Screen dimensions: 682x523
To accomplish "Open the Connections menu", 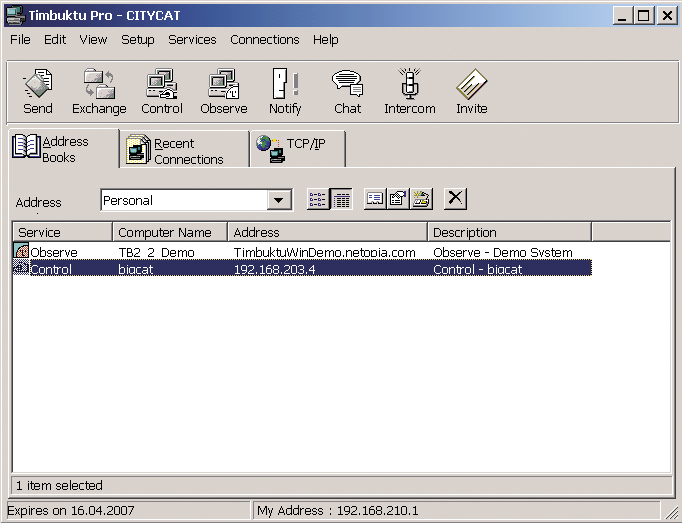I will 264,40.
